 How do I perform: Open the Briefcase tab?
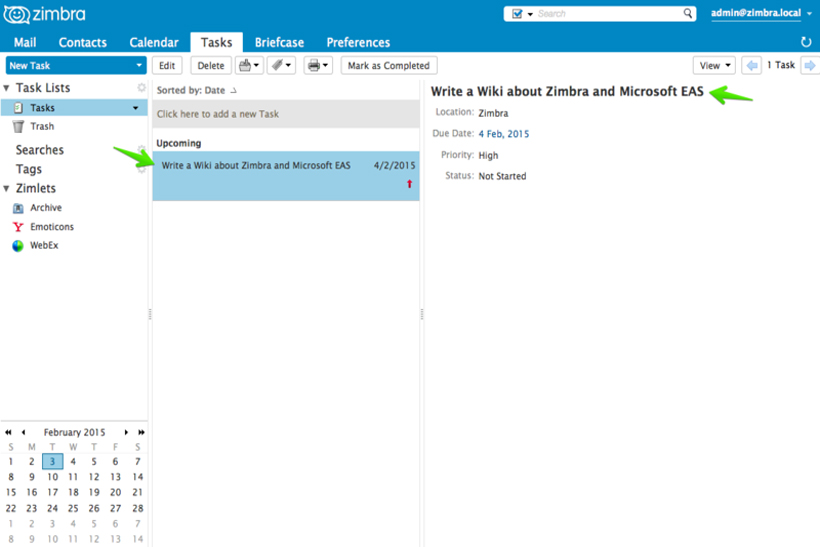(x=279, y=42)
